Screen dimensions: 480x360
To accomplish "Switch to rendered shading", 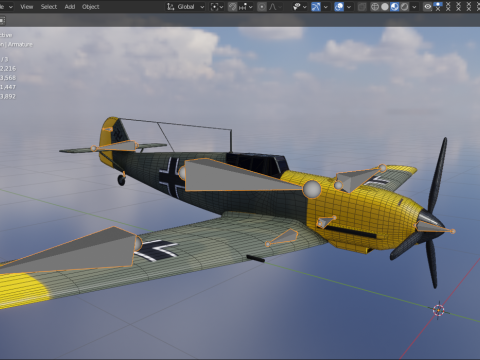I will (404, 7).
